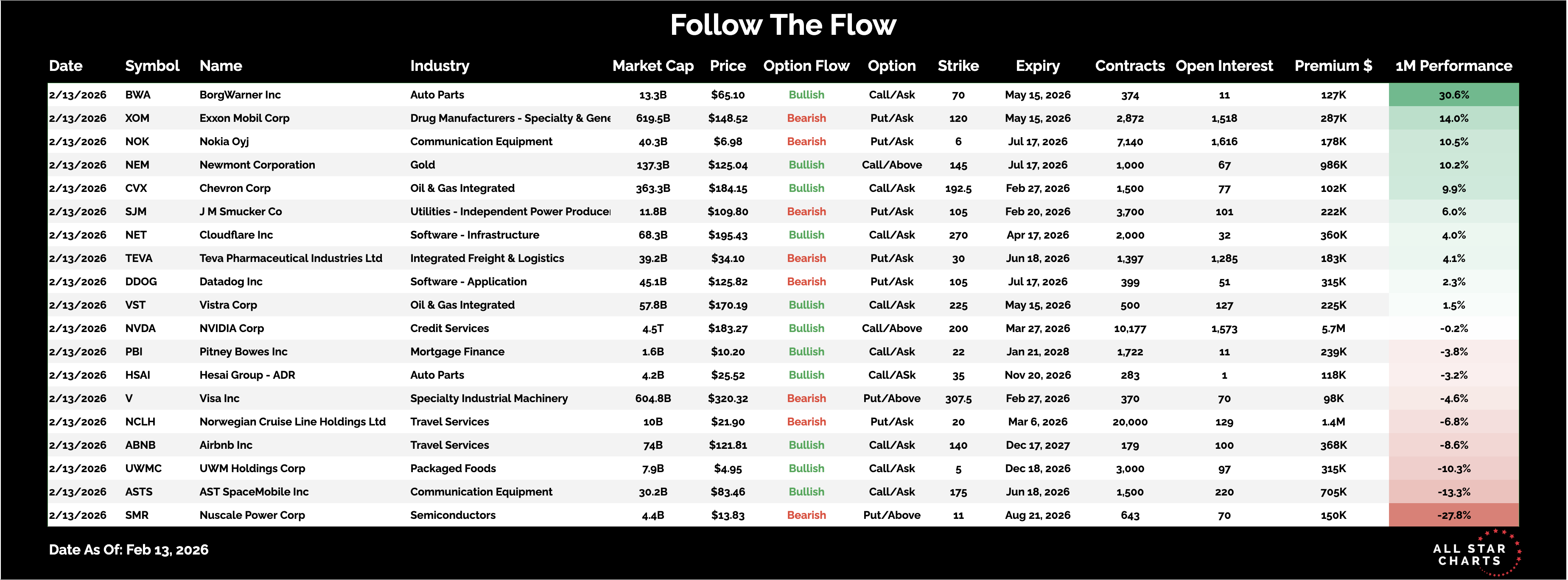
Task: Click the Symbol column header
Action: [152, 66]
